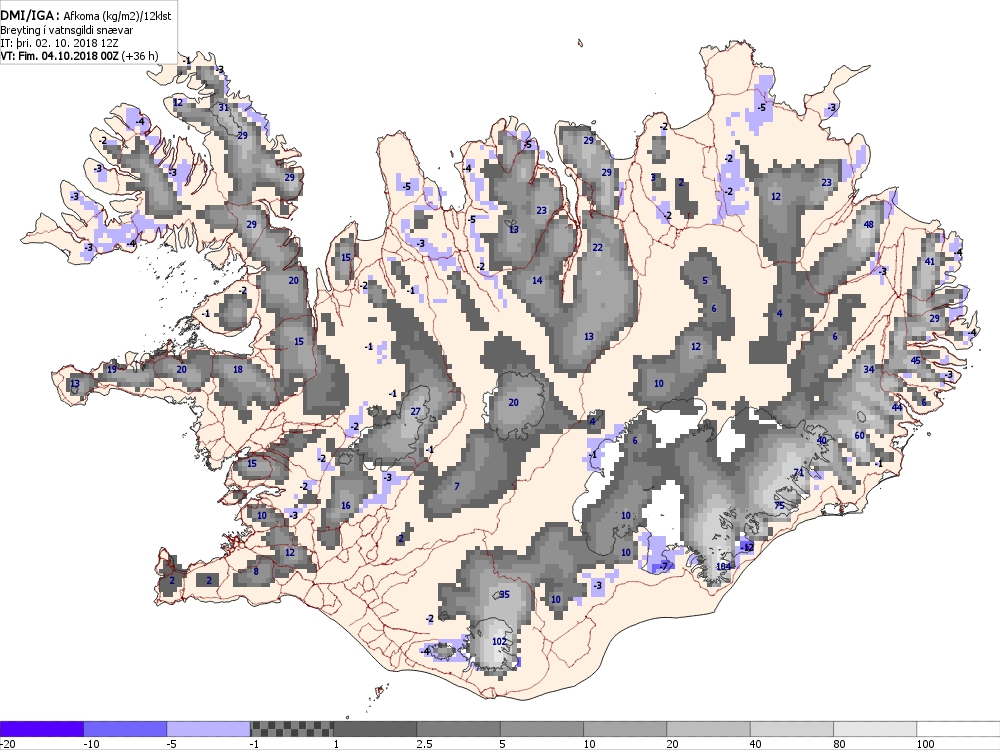Click the '100' legend label
The width and height of the screenshot is (1000, 750).
tap(925, 744)
